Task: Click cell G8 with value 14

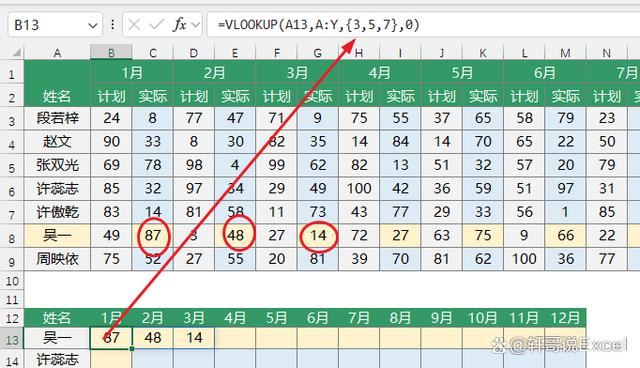Action: pyautogui.click(x=318, y=235)
